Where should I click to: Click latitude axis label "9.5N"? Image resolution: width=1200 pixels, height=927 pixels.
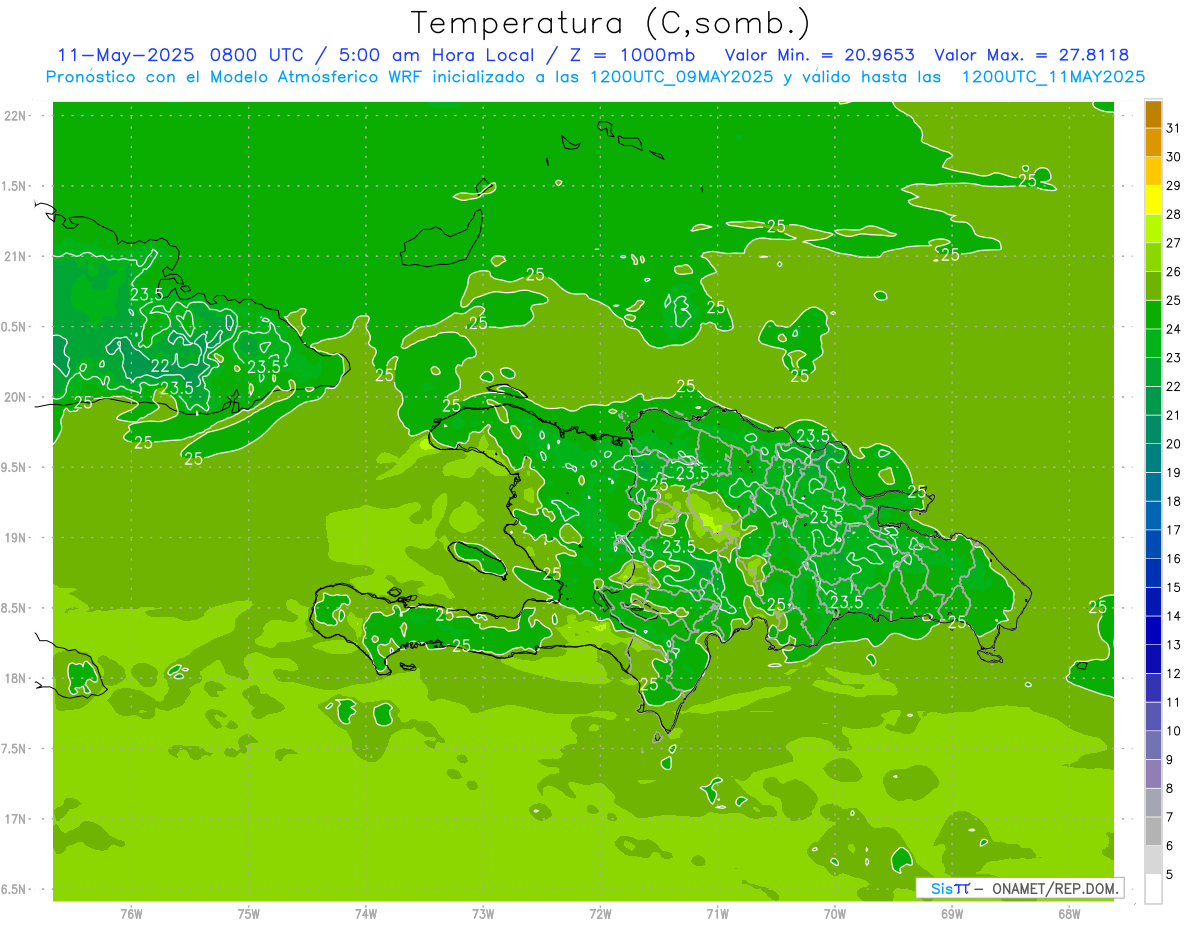tap(14, 467)
